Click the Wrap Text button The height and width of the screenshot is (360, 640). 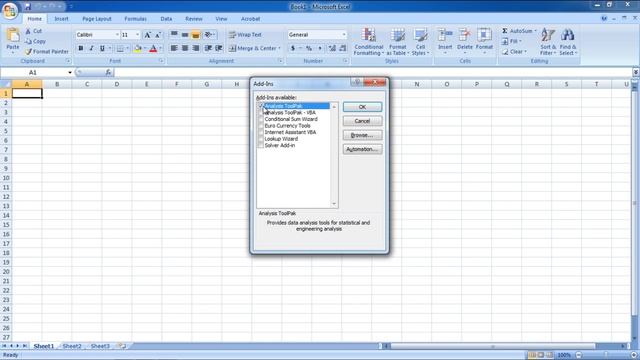coord(245,35)
